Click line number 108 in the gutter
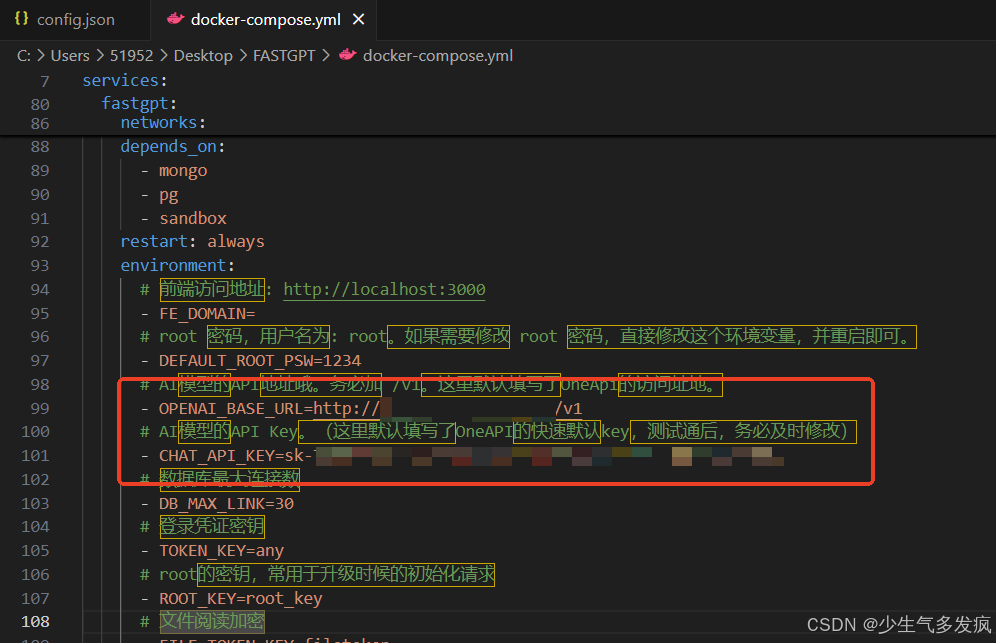Screen dimensions: 996x643 pos(35,621)
